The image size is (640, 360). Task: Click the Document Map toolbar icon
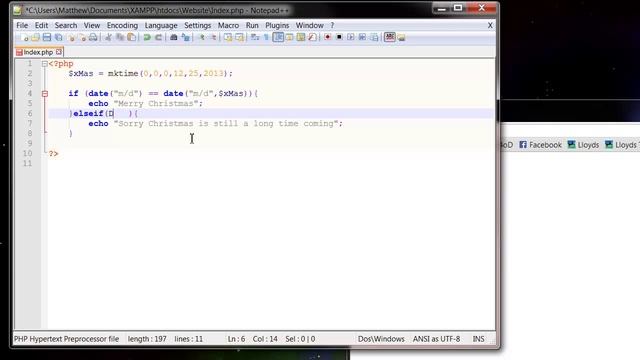301,38
